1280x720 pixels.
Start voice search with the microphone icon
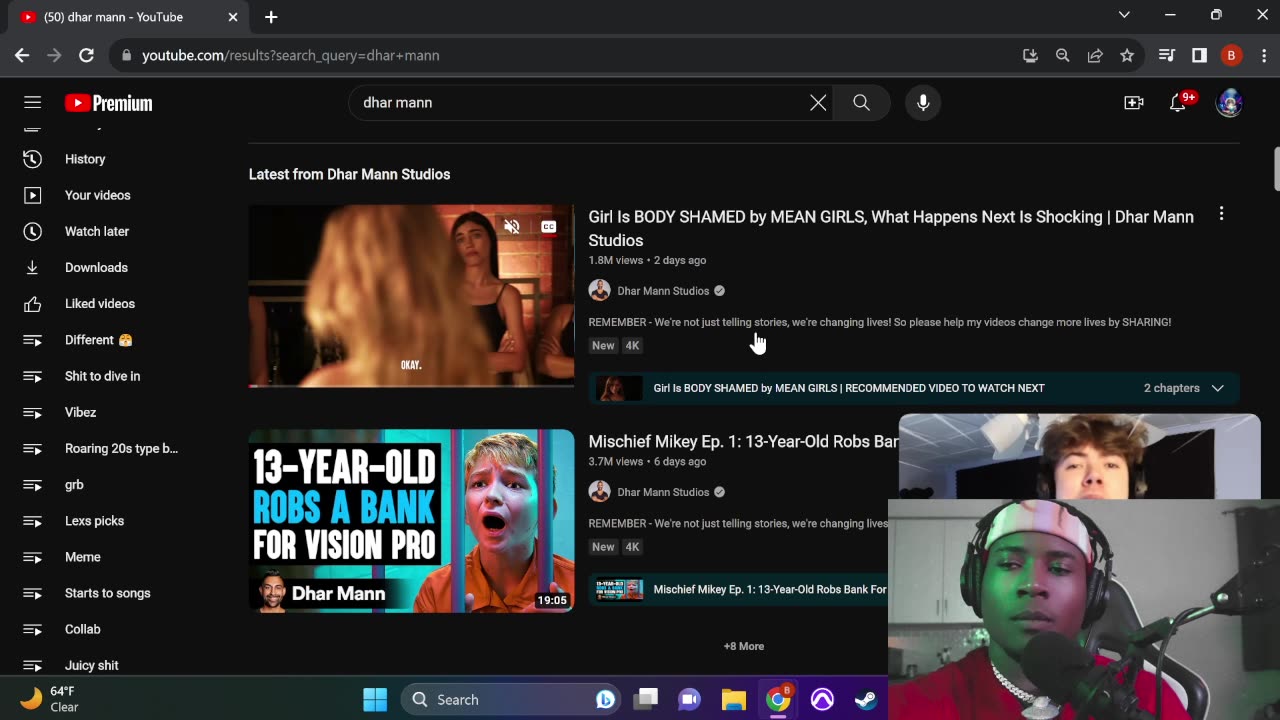(x=923, y=102)
